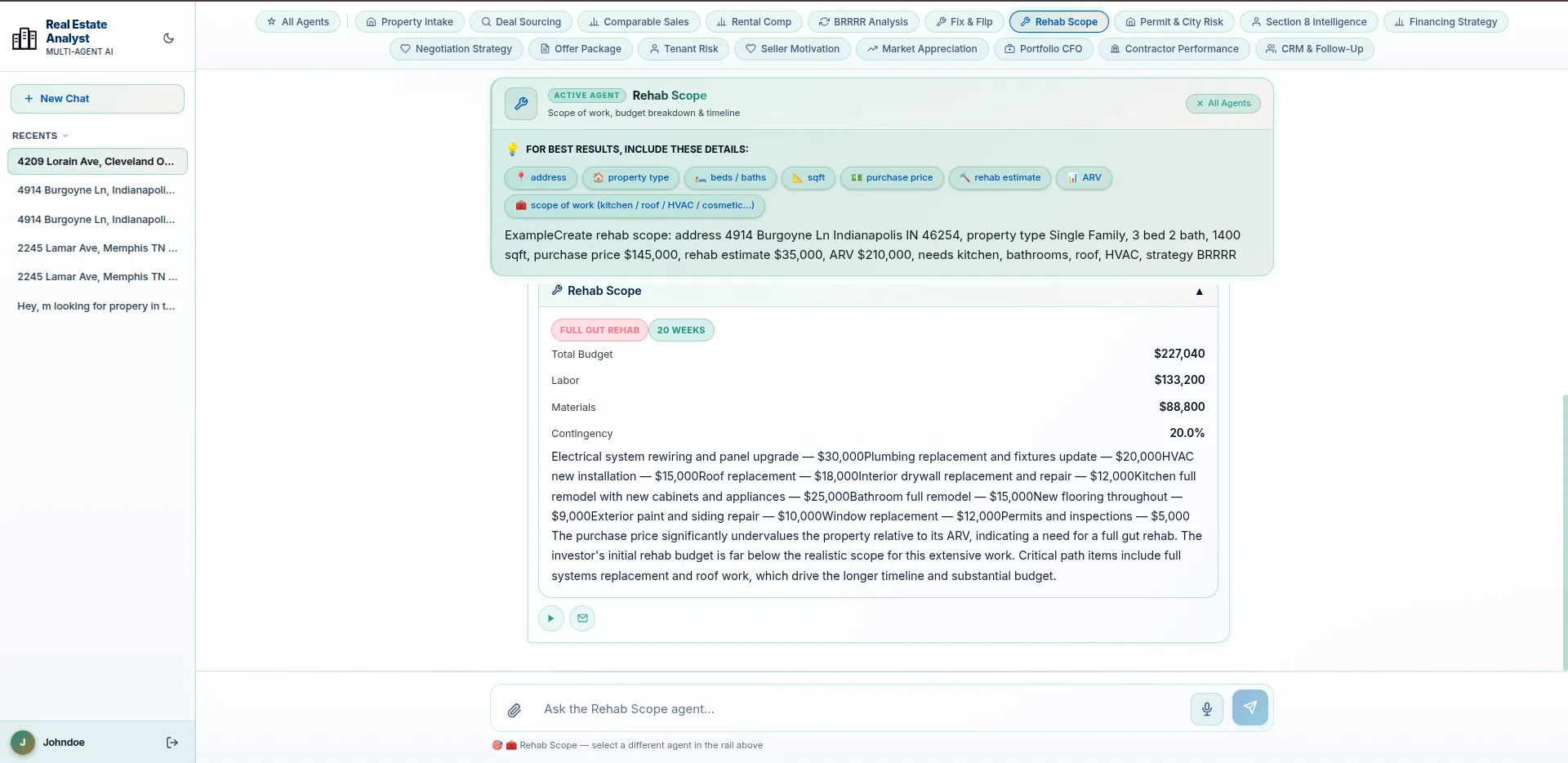The height and width of the screenshot is (763, 1568).
Task: Click the paperclip attach file icon
Action: [514, 710]
